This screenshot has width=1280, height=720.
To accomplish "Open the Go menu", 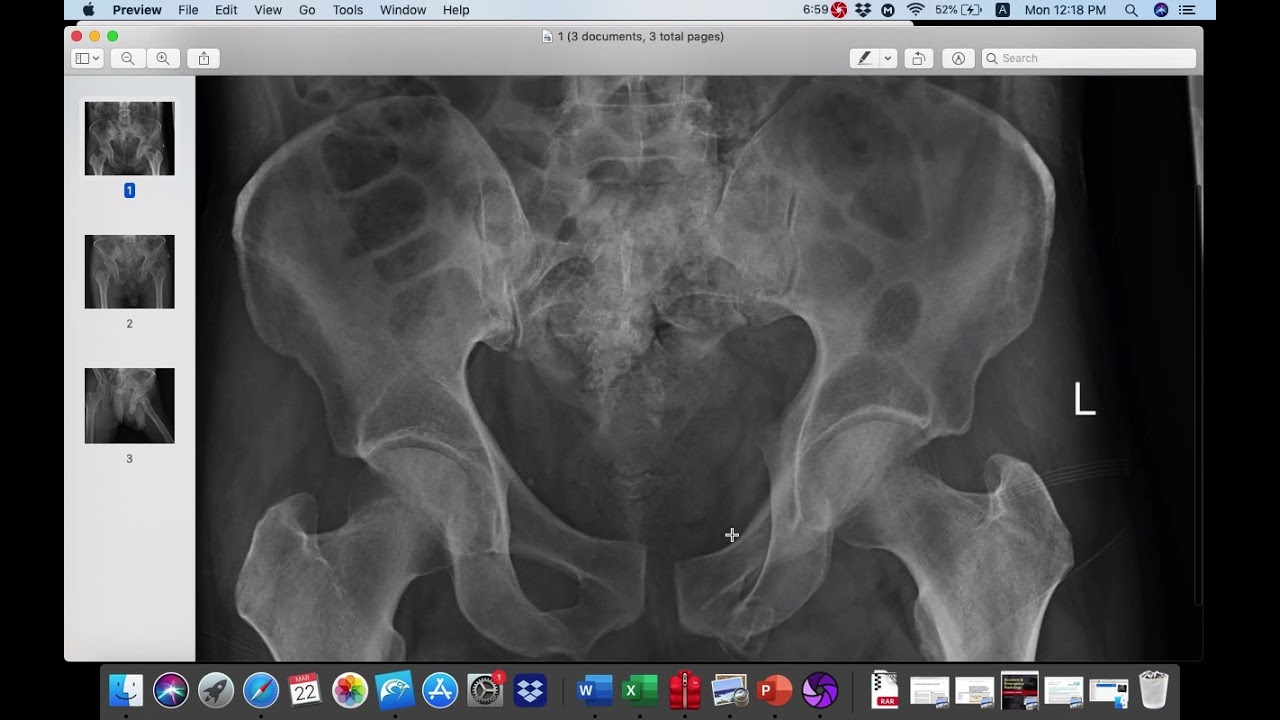I will click(307, 10).
